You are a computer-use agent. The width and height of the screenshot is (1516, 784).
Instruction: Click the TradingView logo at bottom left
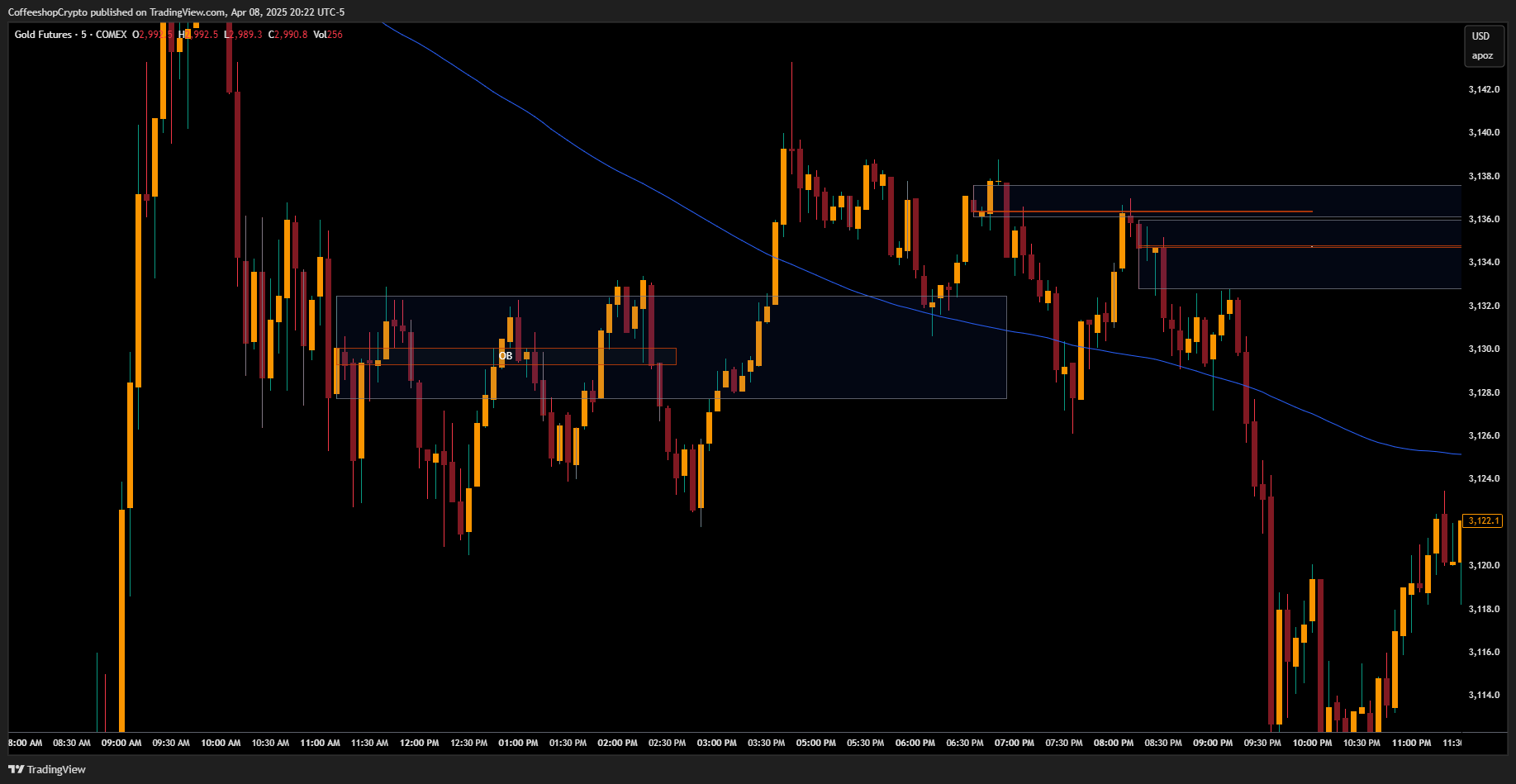47,769
